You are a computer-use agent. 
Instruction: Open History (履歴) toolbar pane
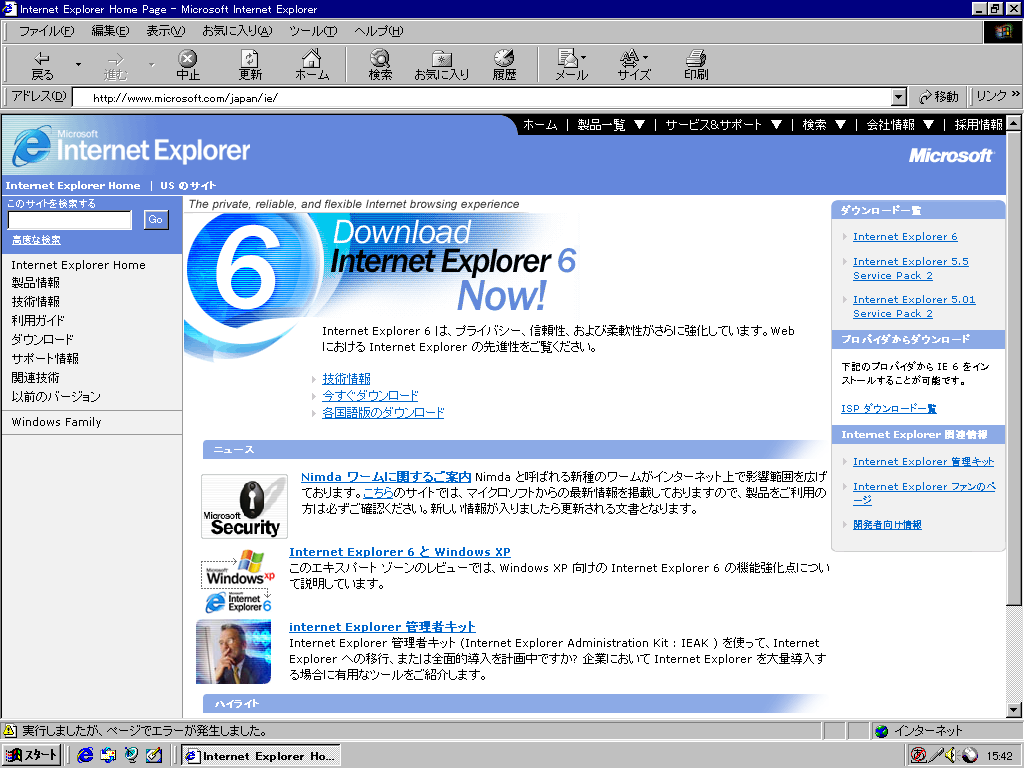504,65
